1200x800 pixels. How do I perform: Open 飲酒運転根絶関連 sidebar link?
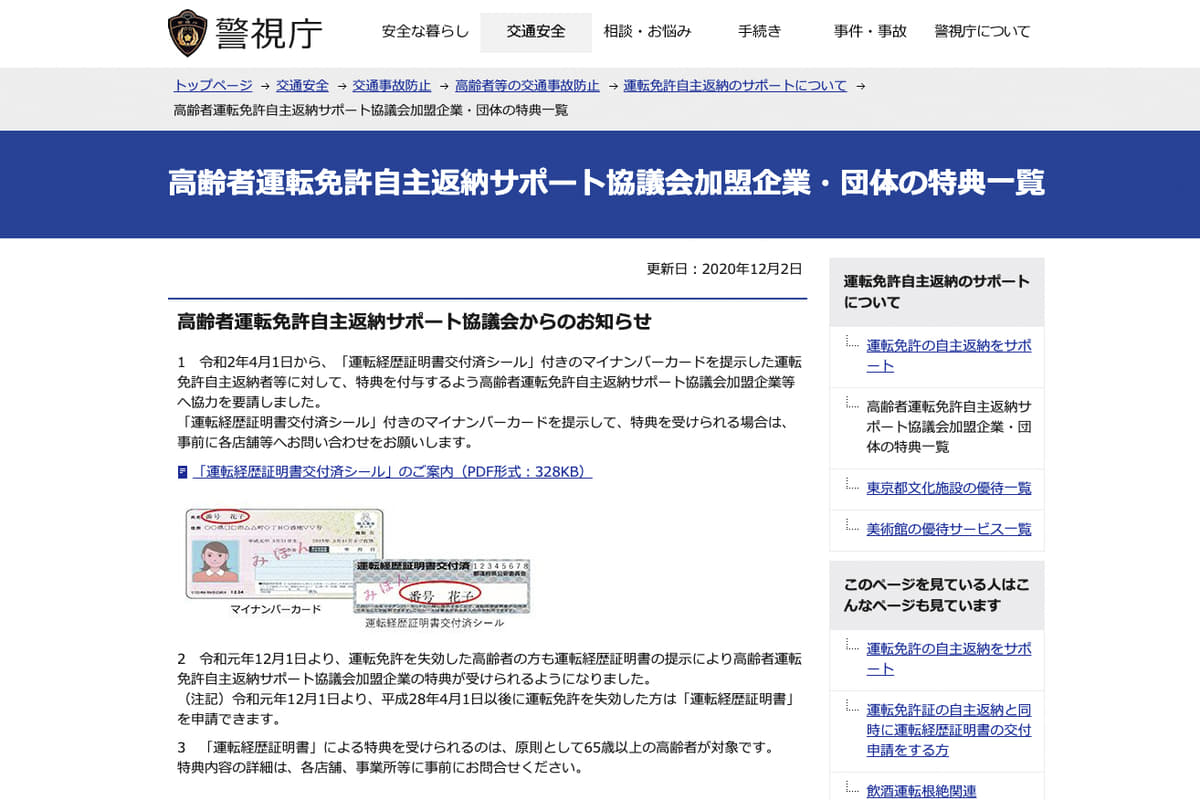point(921,791)
